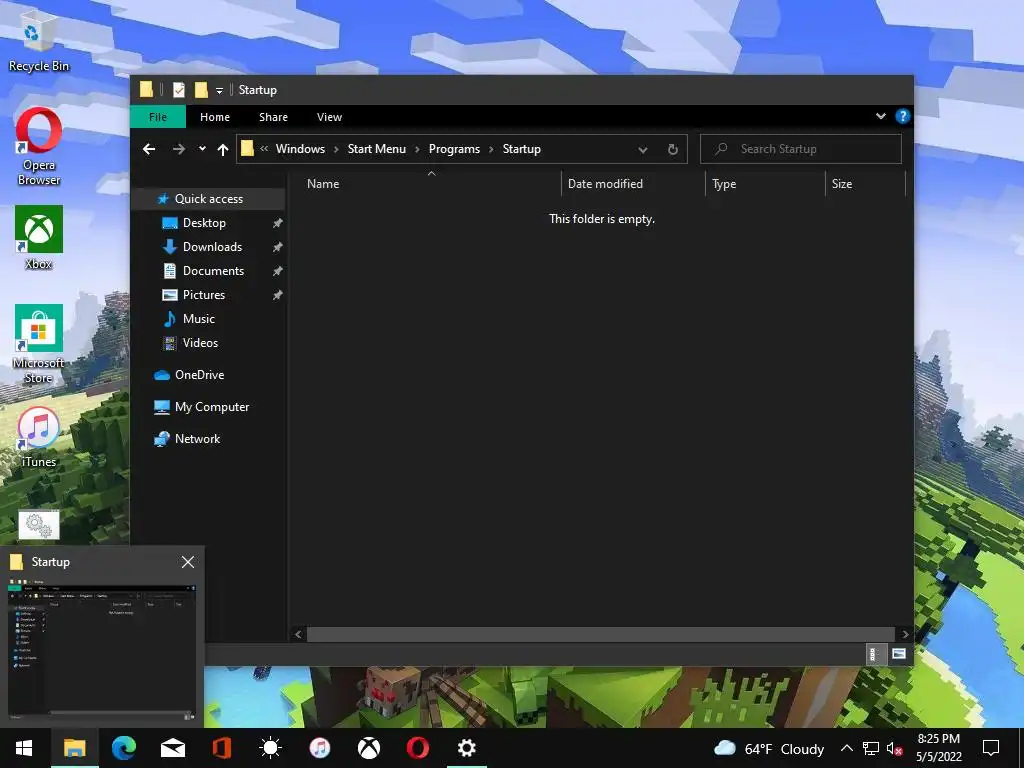This screenshot has height=768, width=1024.
Task: Select the Xbox desktop shortcut
Action: (x=39, y=238)
